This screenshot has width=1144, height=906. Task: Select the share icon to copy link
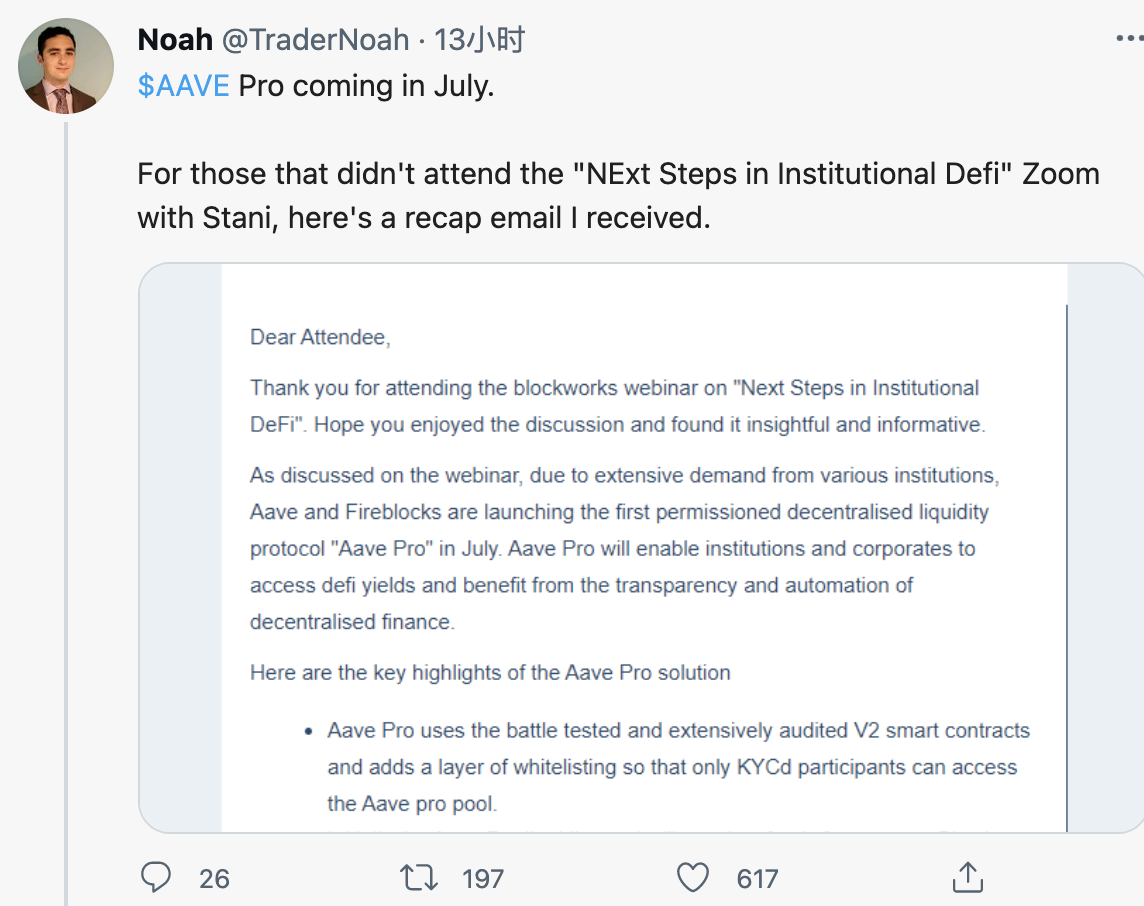(x=966, y=877)
